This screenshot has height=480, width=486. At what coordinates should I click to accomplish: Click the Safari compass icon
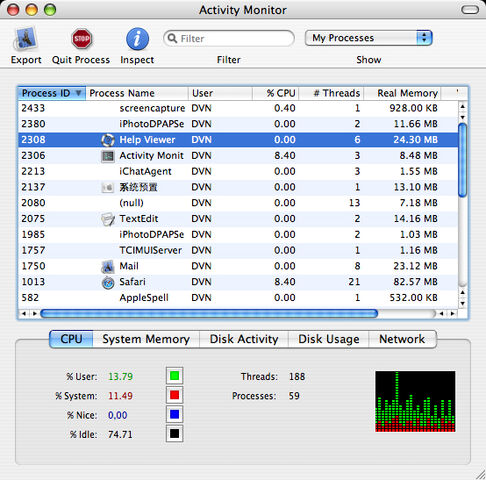tap(108, 282)
